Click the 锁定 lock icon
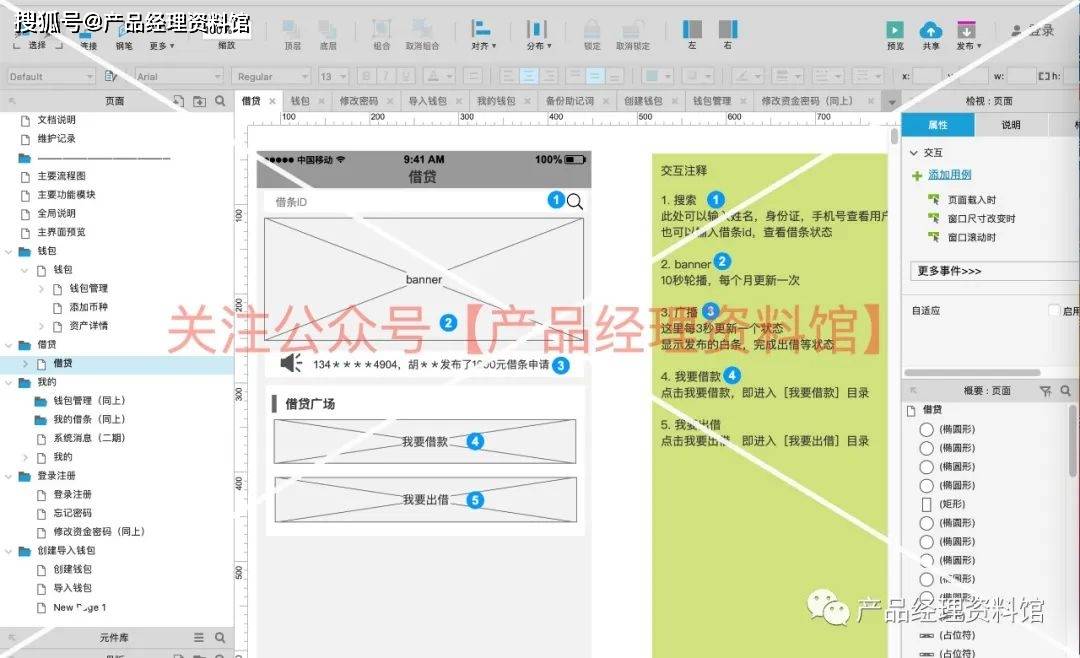 592,29
